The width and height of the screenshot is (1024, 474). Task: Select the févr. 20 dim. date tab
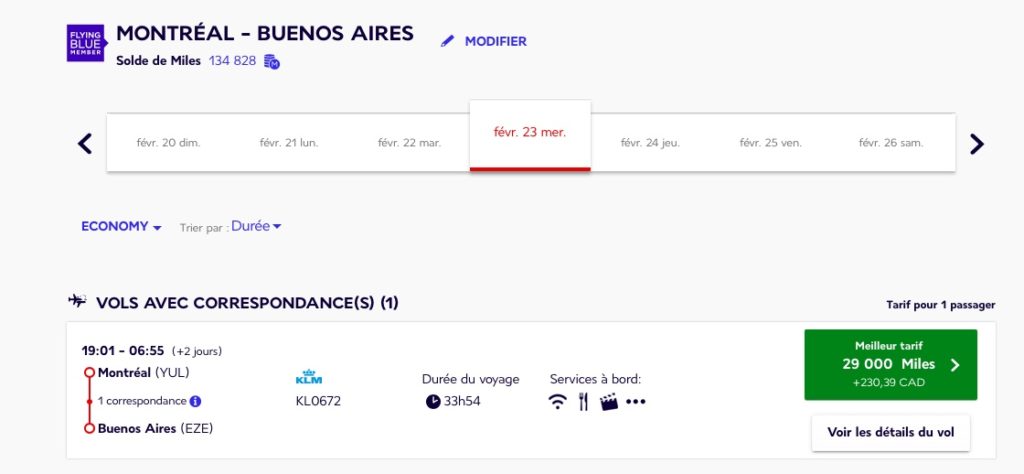pyautogui.click(x=168, y=143)
